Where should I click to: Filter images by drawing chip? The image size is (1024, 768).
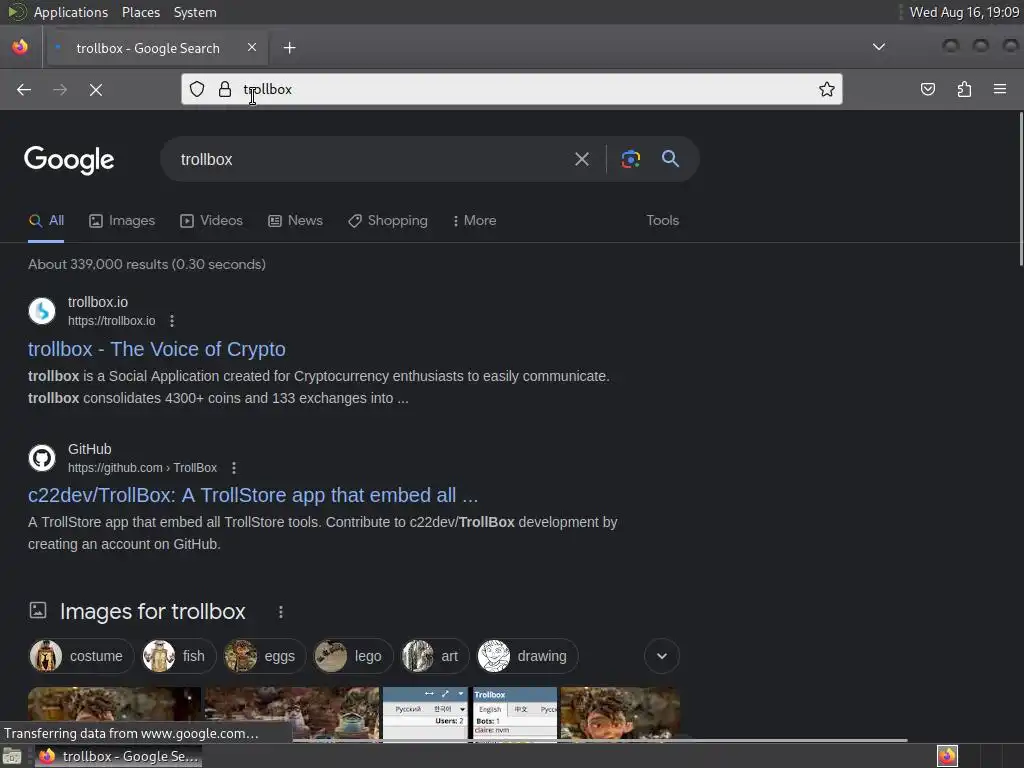[x=526, y=656]
